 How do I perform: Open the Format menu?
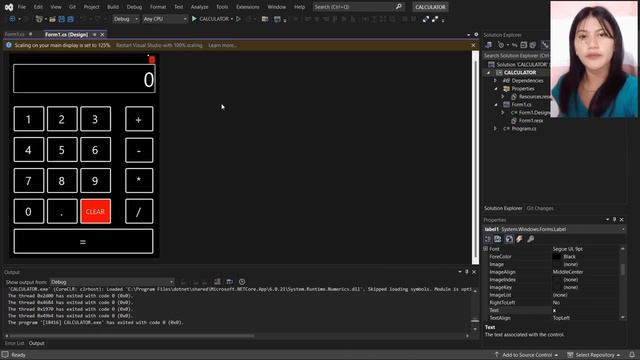point(158,7)
